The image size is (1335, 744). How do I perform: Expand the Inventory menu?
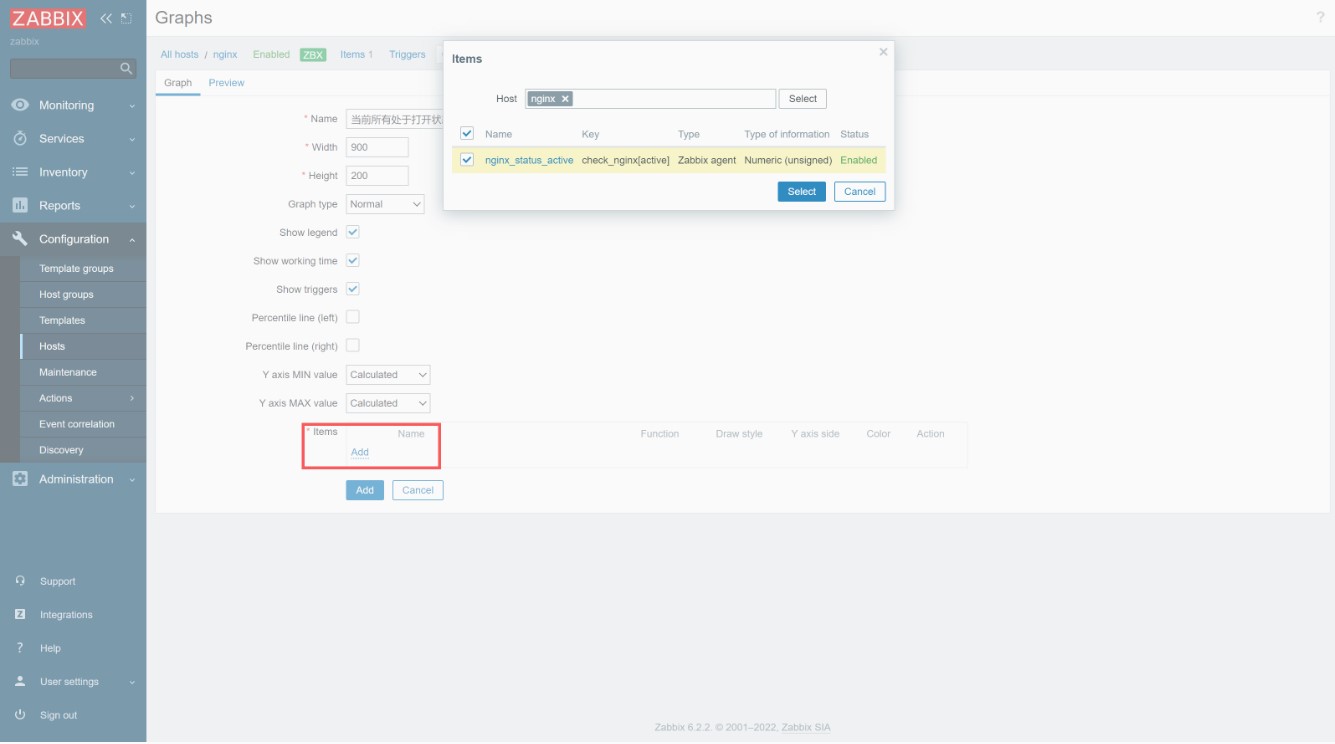click(x=132, y=173)
